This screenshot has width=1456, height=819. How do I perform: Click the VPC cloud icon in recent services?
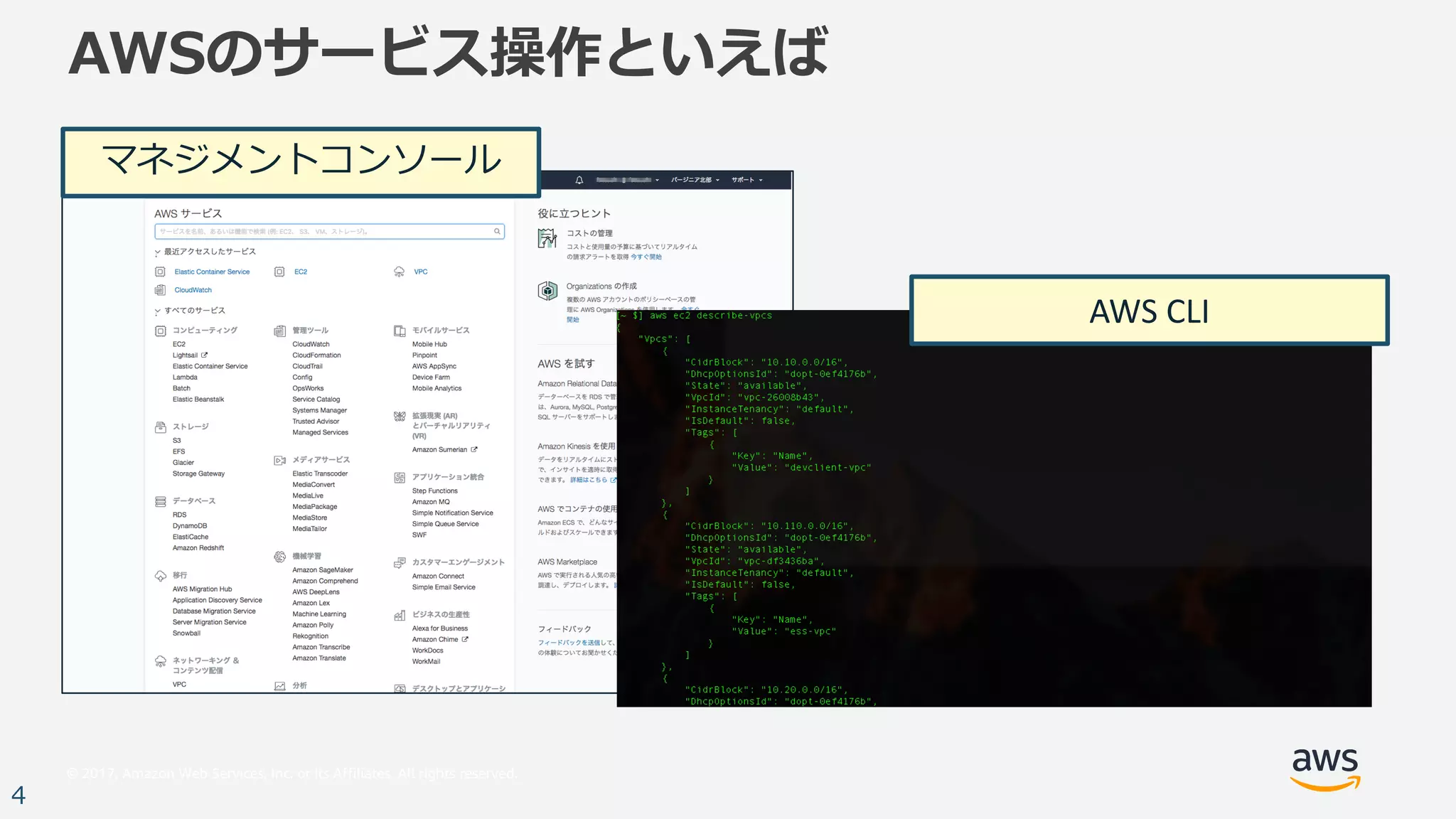click(400, 272)
